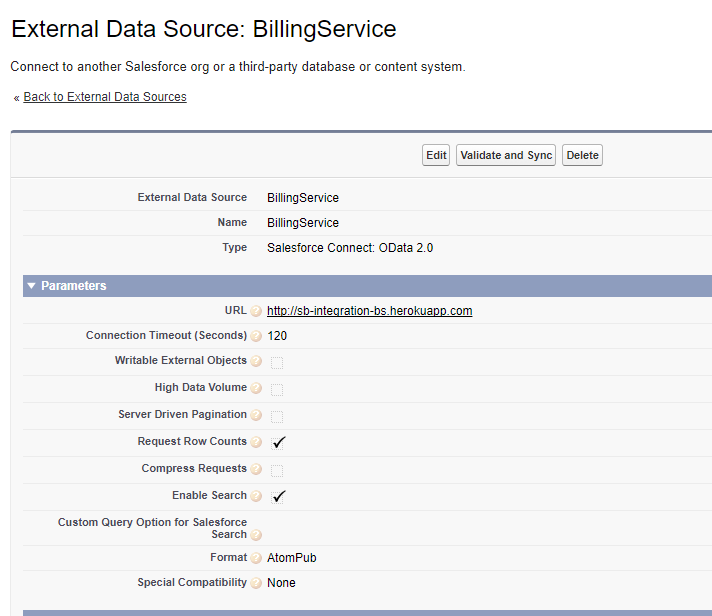Screen dimensions: 712x616
Task: Toggle the Server Driven Pagination checkbox
Action: pyautogui.click(x=277, y=417)
